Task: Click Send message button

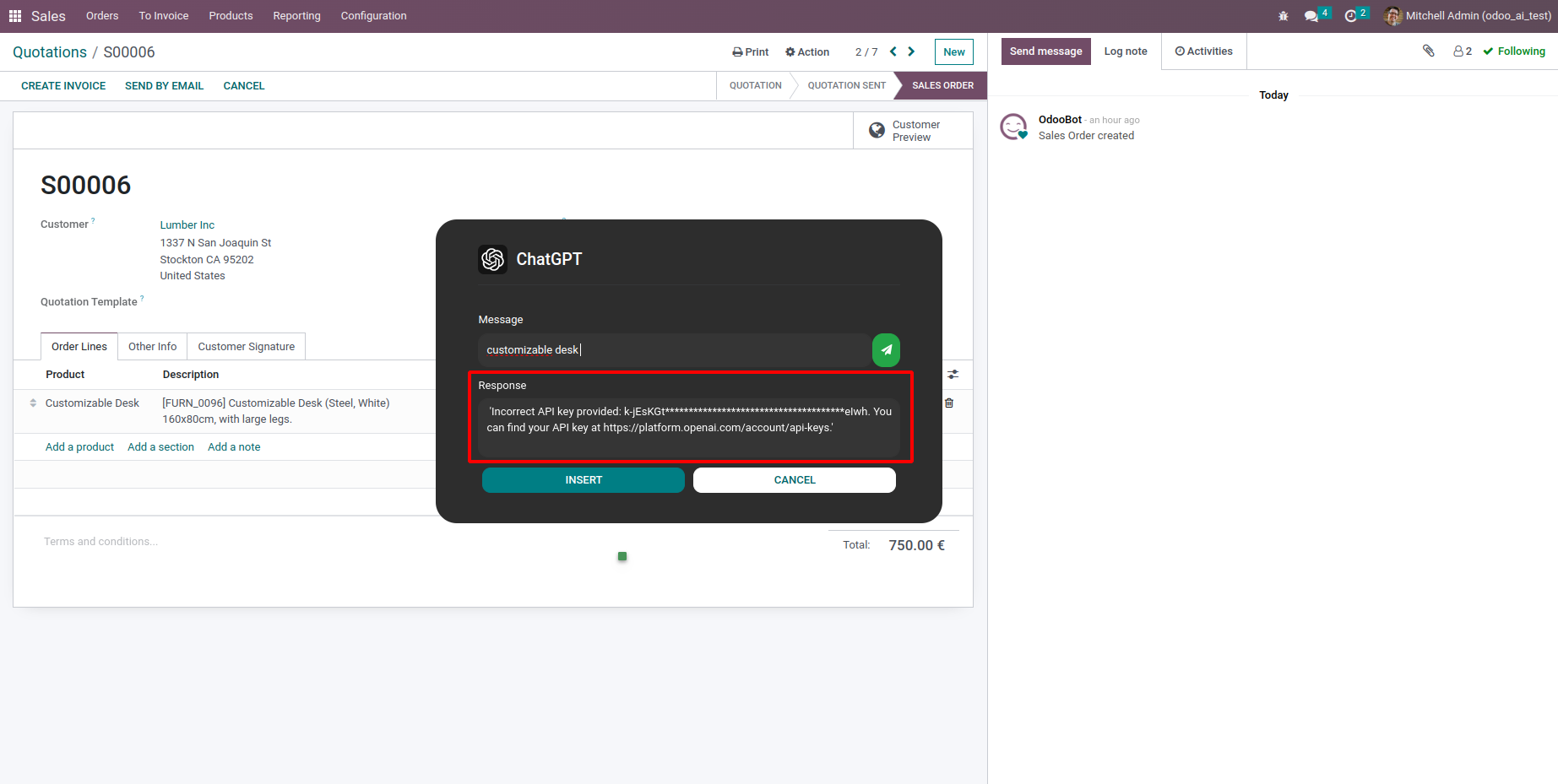Action: [1046, 51]
